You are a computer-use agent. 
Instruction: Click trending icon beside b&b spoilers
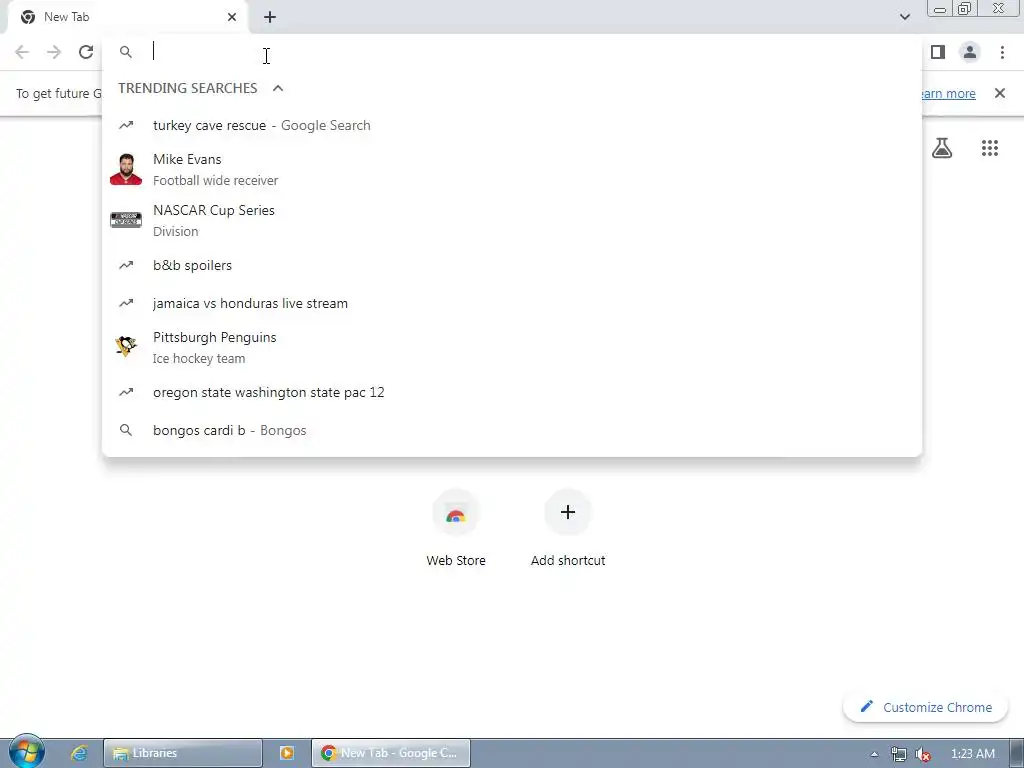coord(126,265)
